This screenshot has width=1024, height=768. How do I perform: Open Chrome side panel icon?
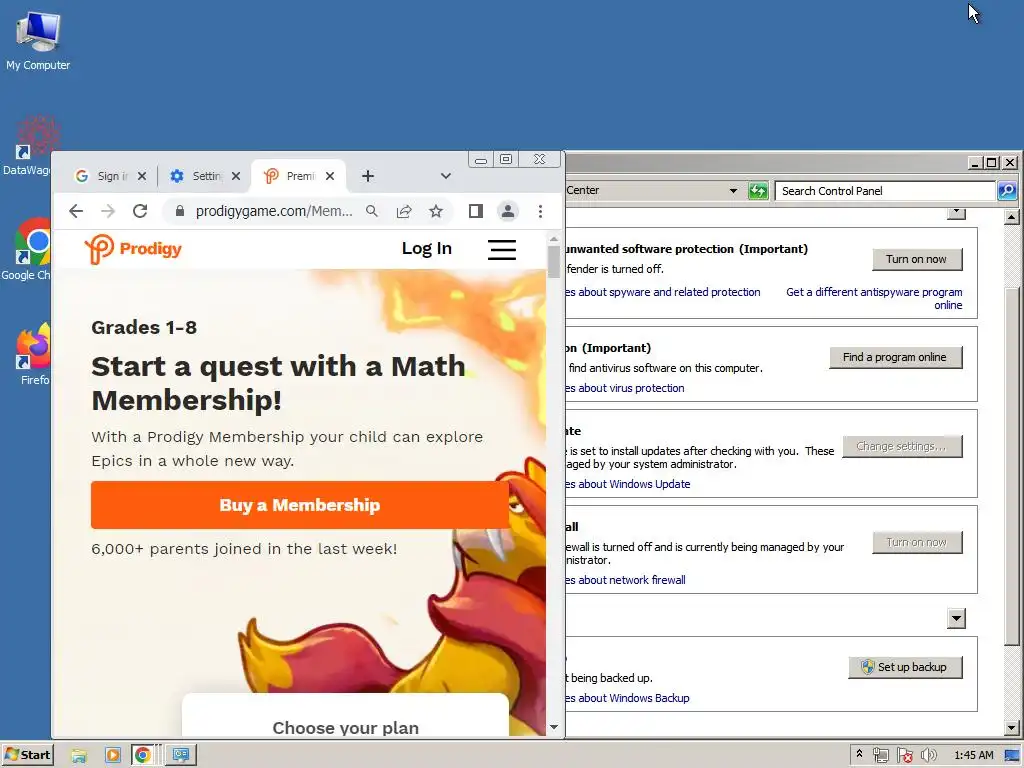(475, 211)
